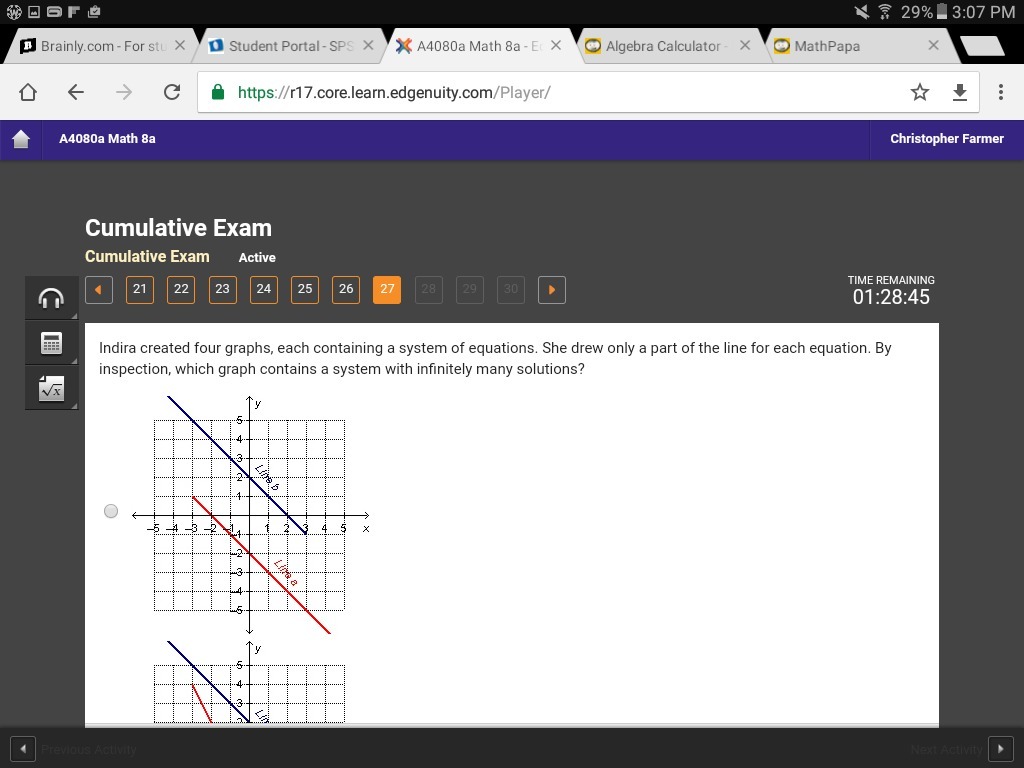Click the Christopher Farmer user name
Viewport: 1024px width, 768px height.
947,138
